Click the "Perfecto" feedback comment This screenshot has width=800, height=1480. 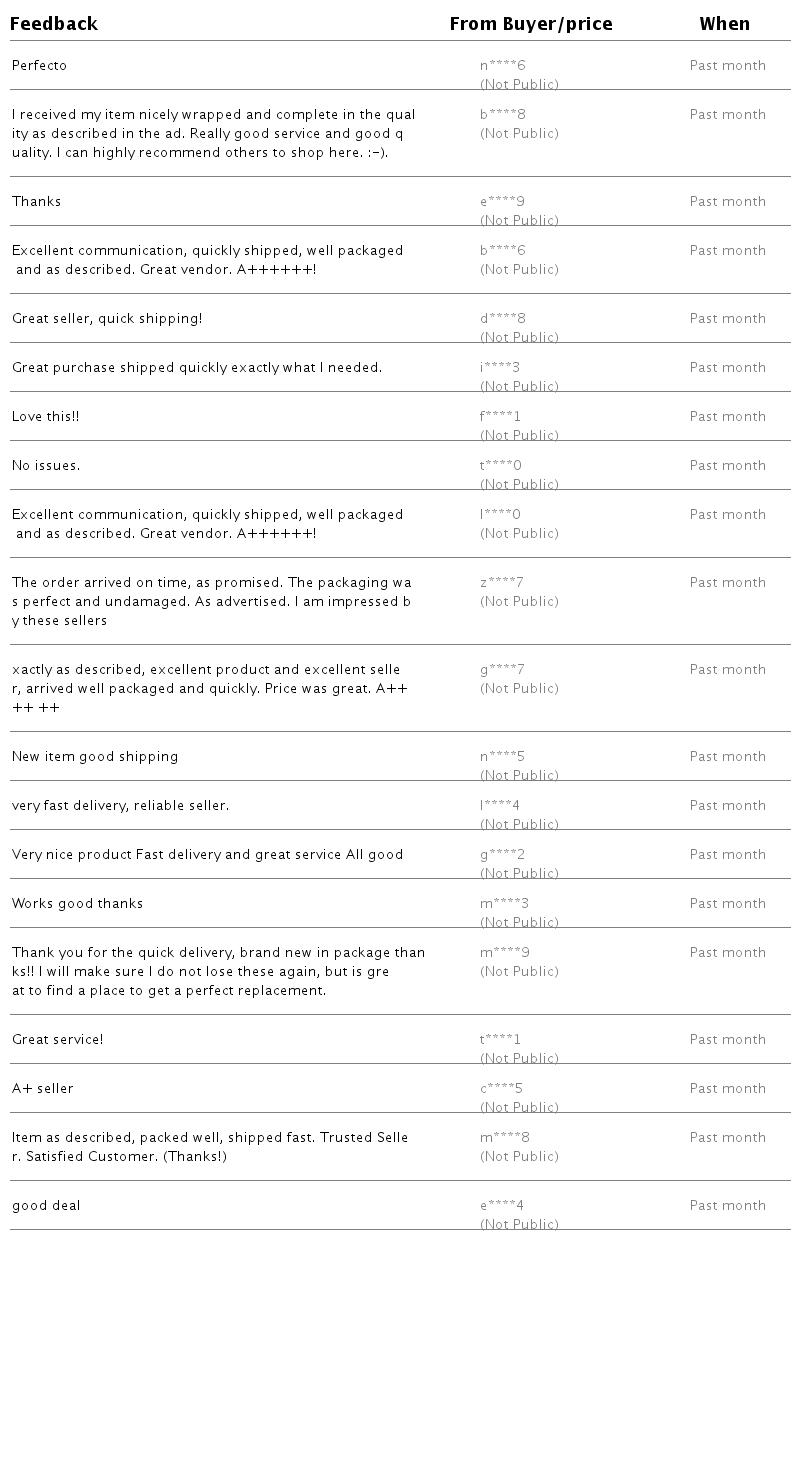tap(39, 66)
